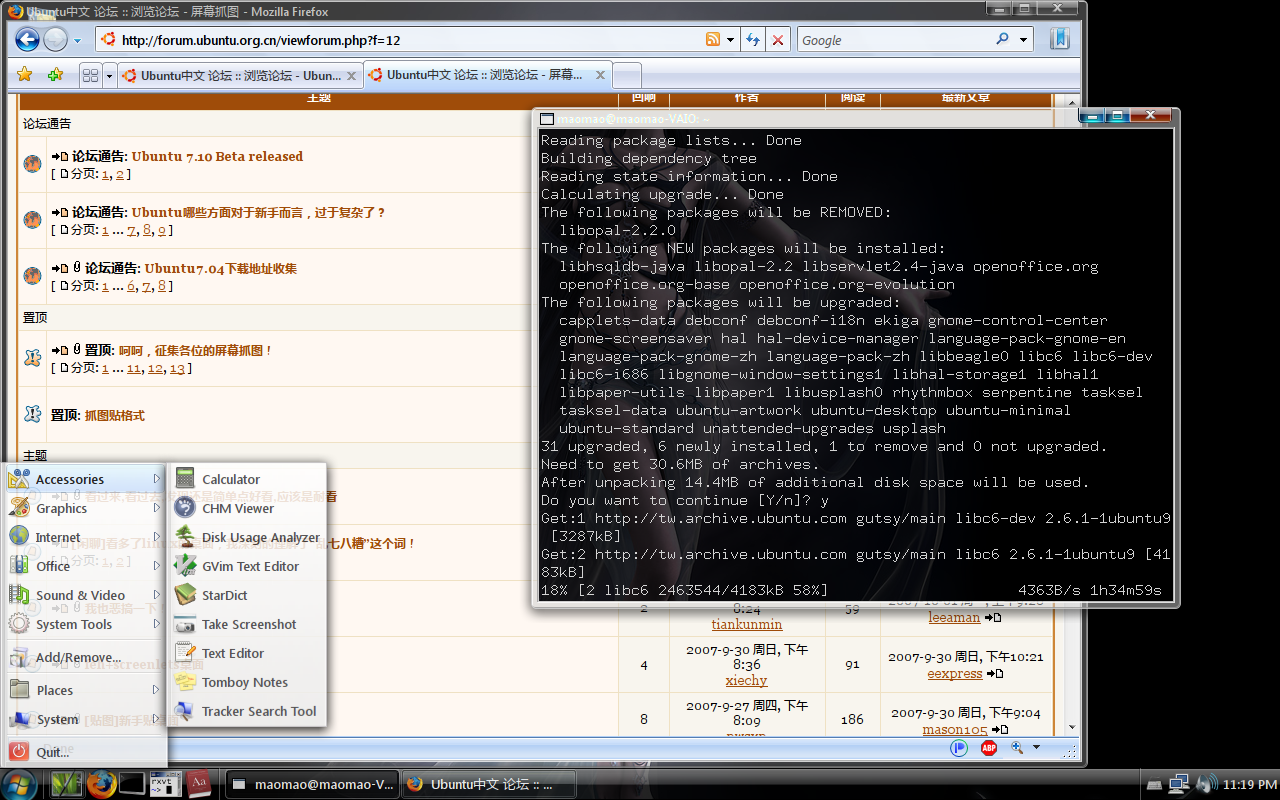Click the RSS feed icon in address bar

[x=713, y=40]
